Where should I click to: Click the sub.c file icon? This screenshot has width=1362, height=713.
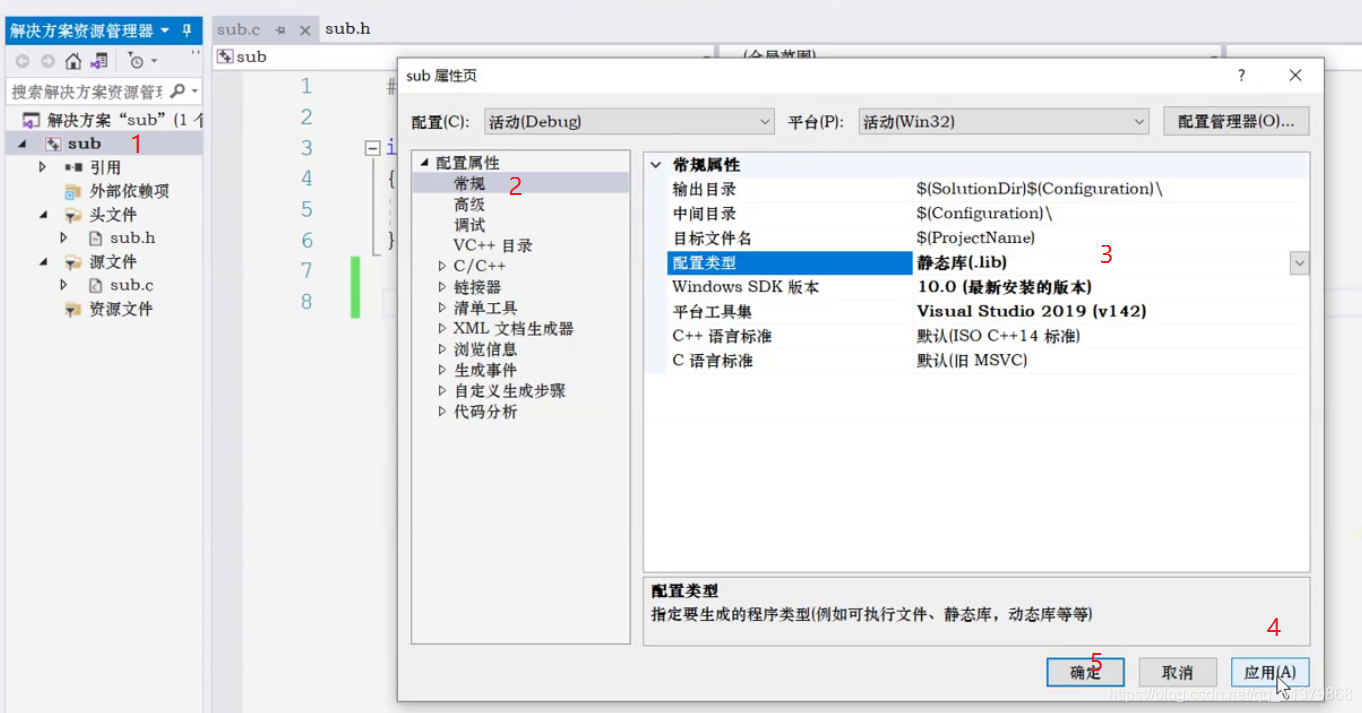click(x=96, y=285)
